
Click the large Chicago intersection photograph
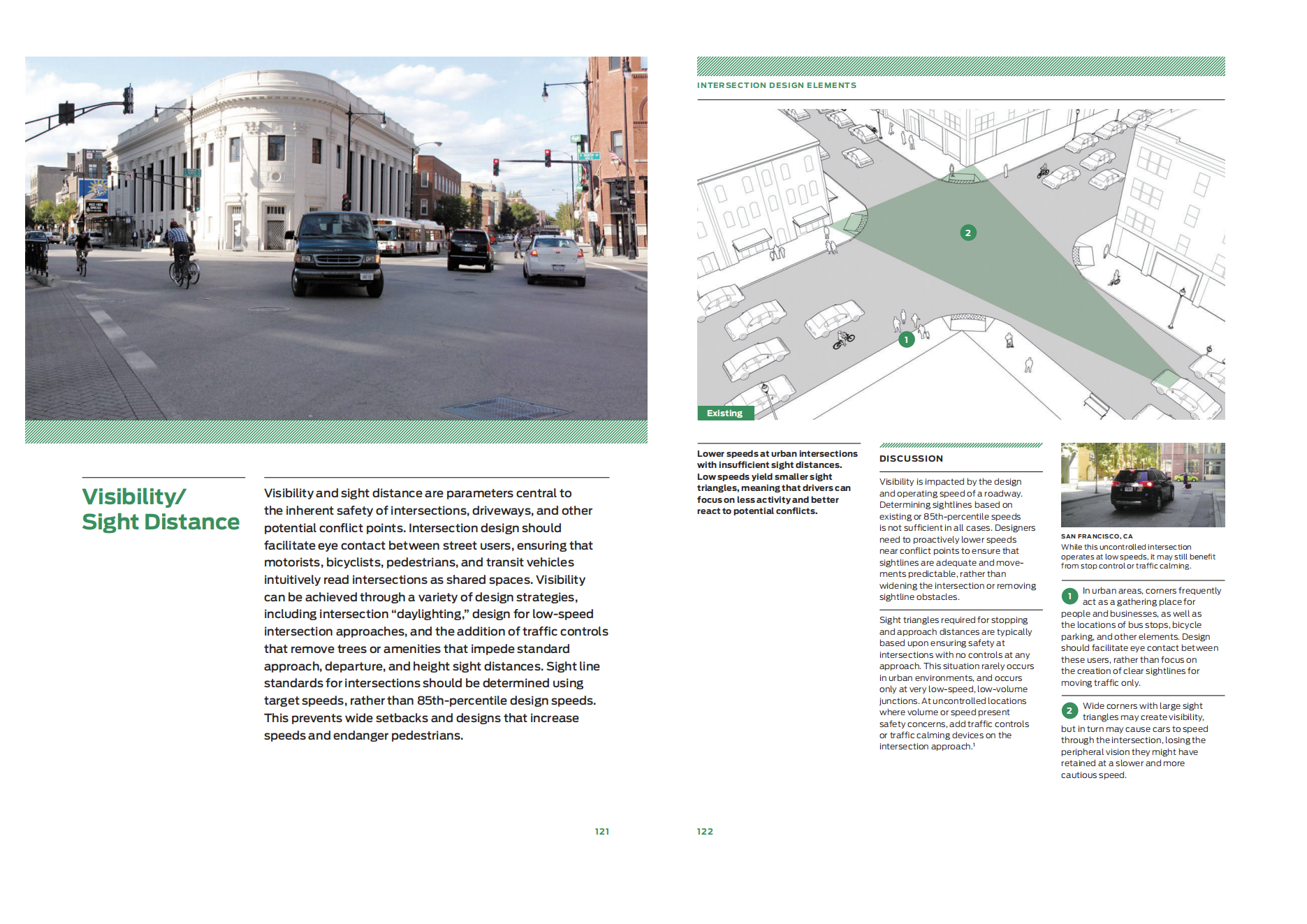336,238
